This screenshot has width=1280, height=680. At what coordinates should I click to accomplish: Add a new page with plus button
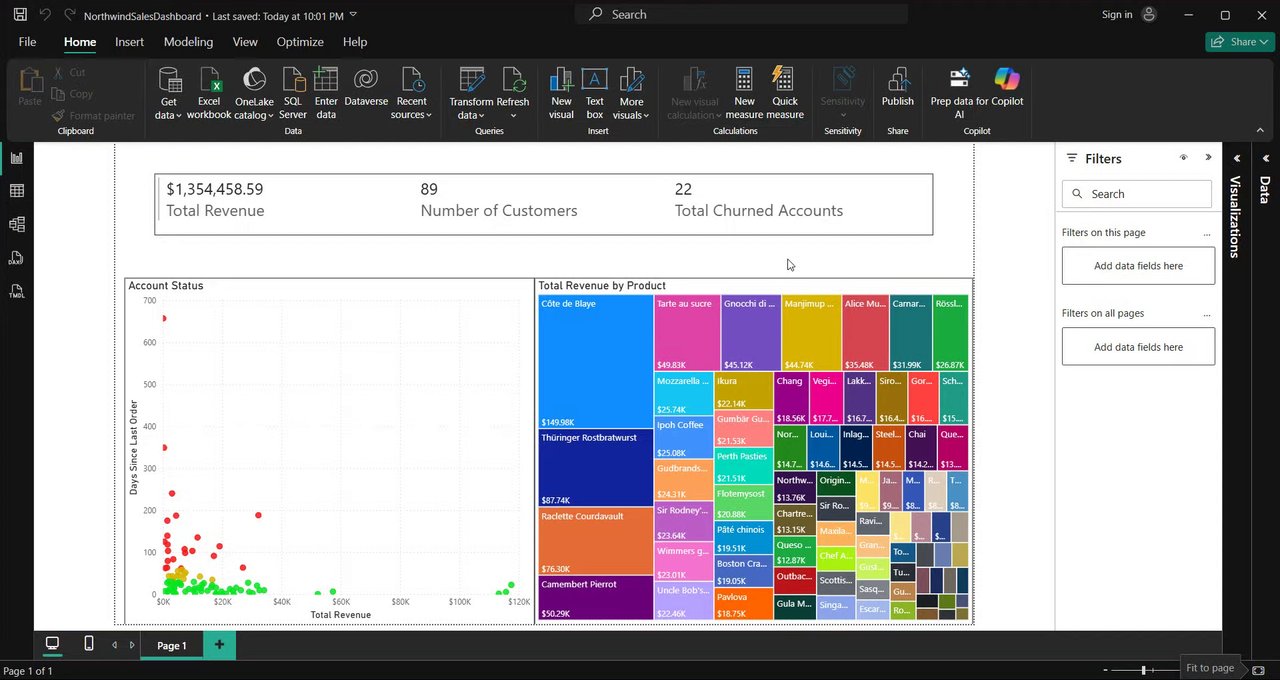(x=219, y=645)
